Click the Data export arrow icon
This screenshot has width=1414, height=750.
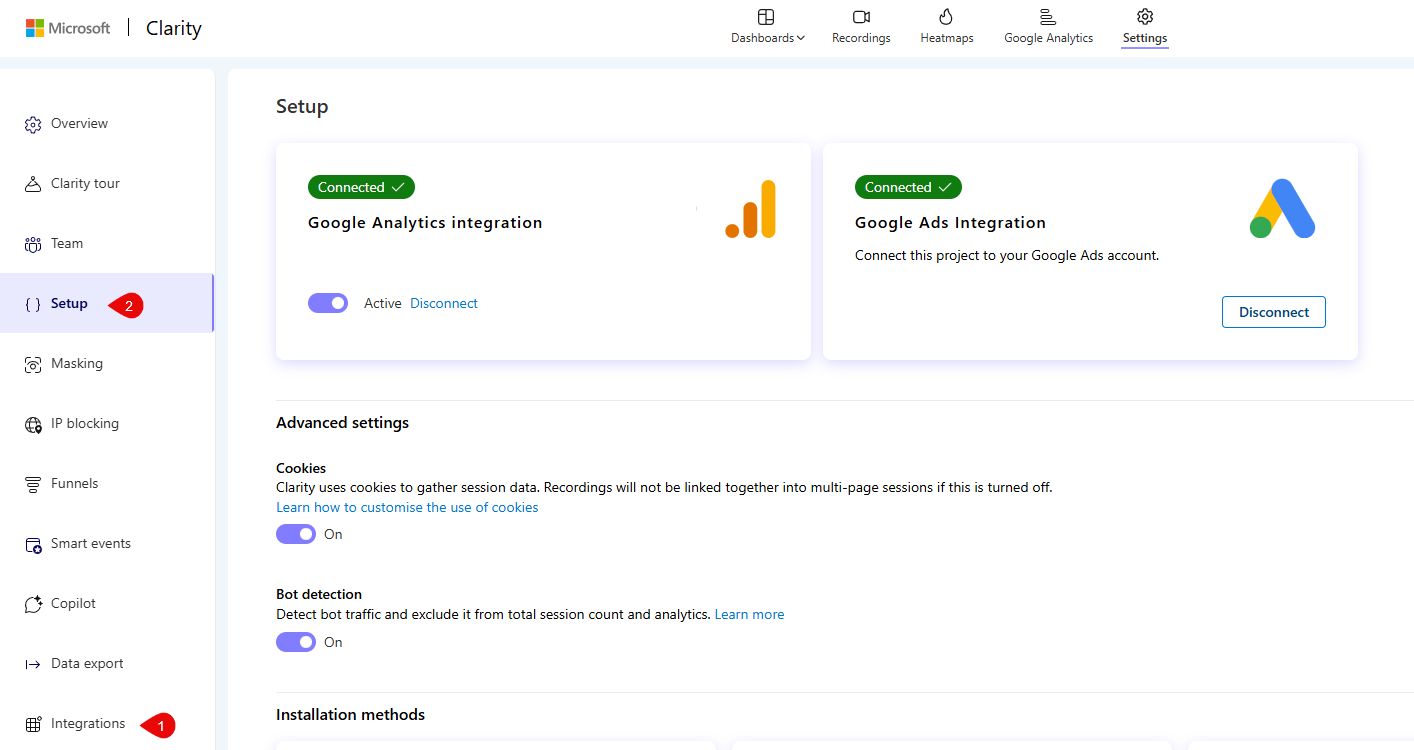click(32, 664)
